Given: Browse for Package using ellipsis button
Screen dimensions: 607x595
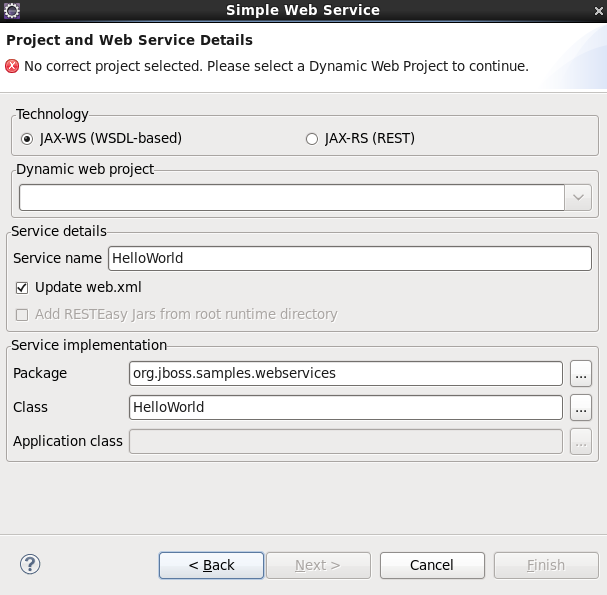Looking at the screenshot, I should pos(581,373).
